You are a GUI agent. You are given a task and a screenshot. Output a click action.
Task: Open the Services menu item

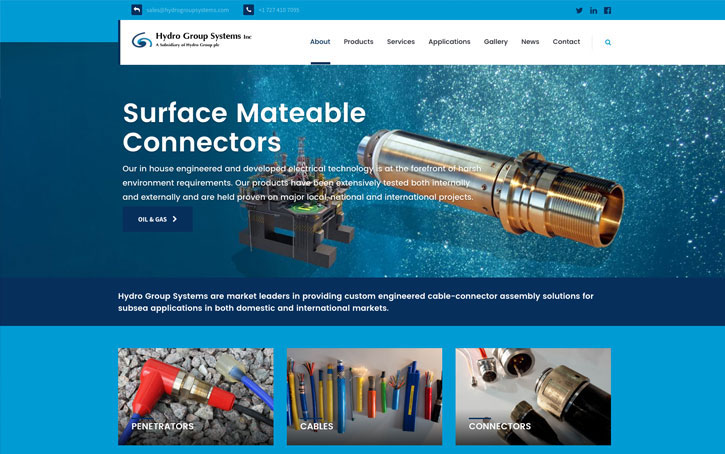coord(401,42)
